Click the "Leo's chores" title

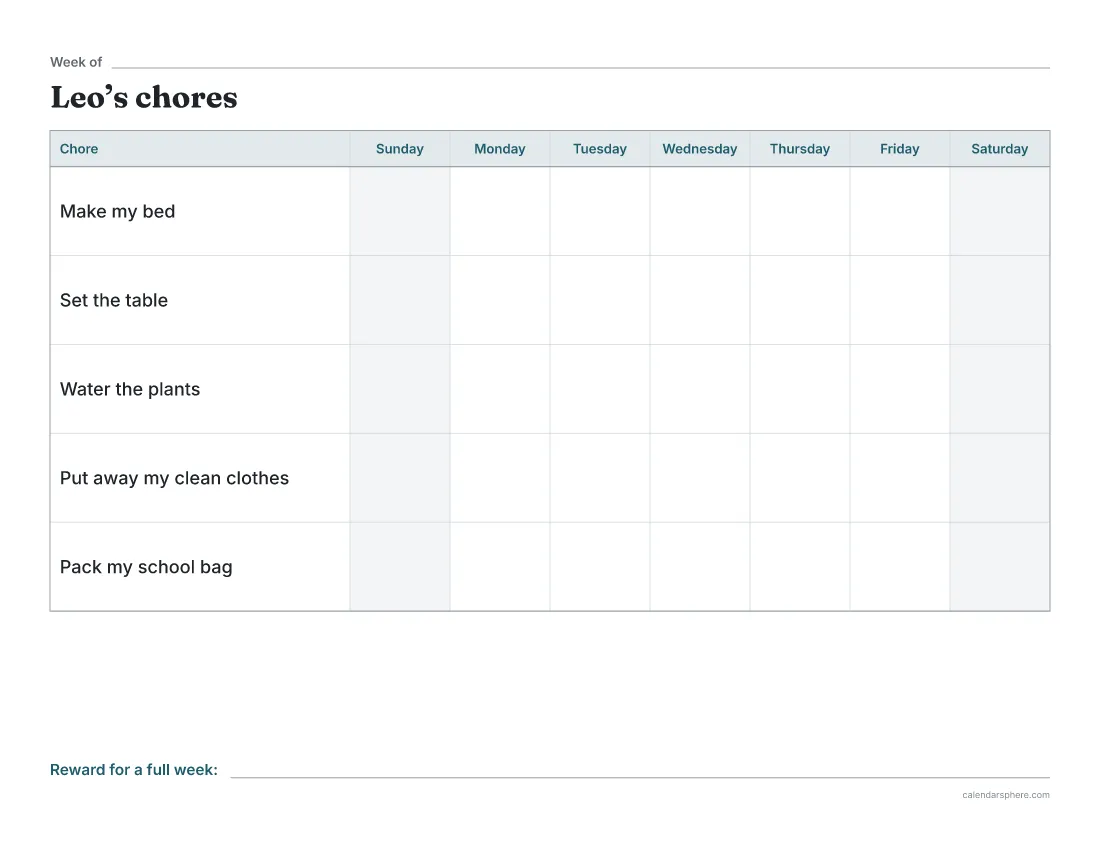(144, 97)
